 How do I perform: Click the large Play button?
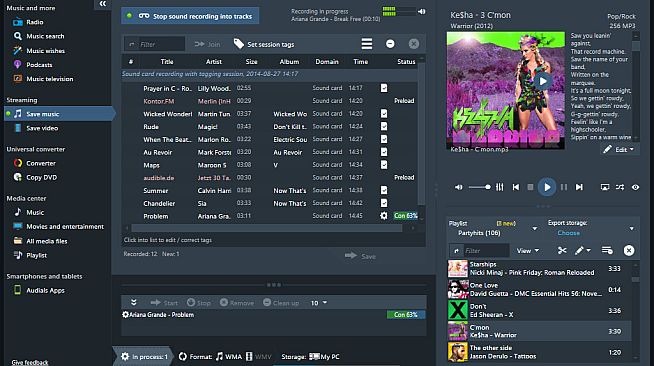click(547, 187)
